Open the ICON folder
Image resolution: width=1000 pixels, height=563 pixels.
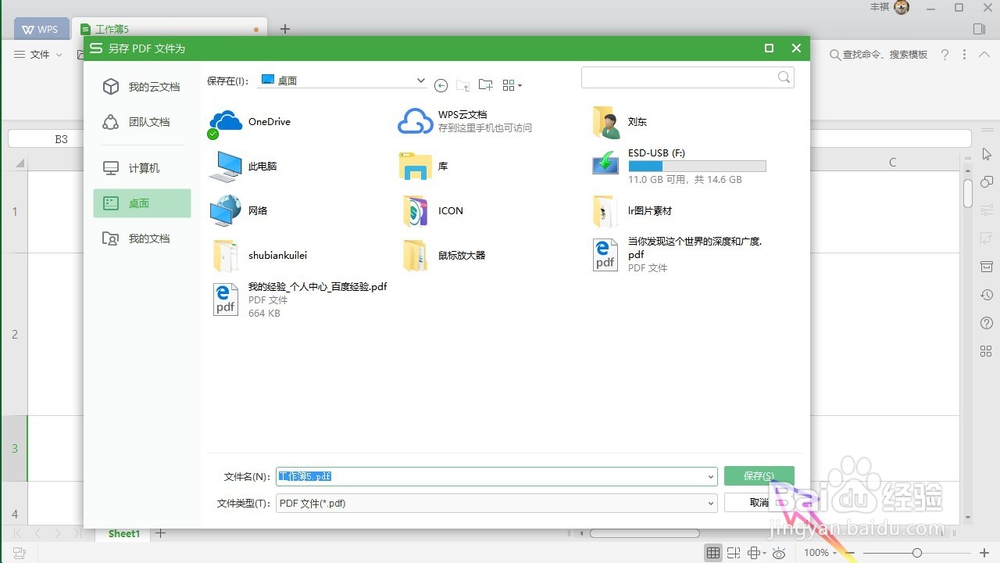(432, 211)
